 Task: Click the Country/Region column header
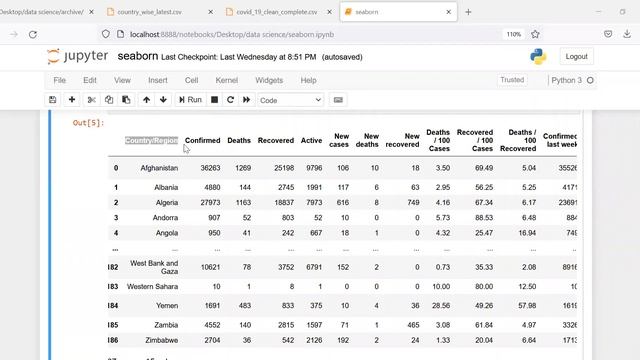pyautogui.click(x=151, y=140)
